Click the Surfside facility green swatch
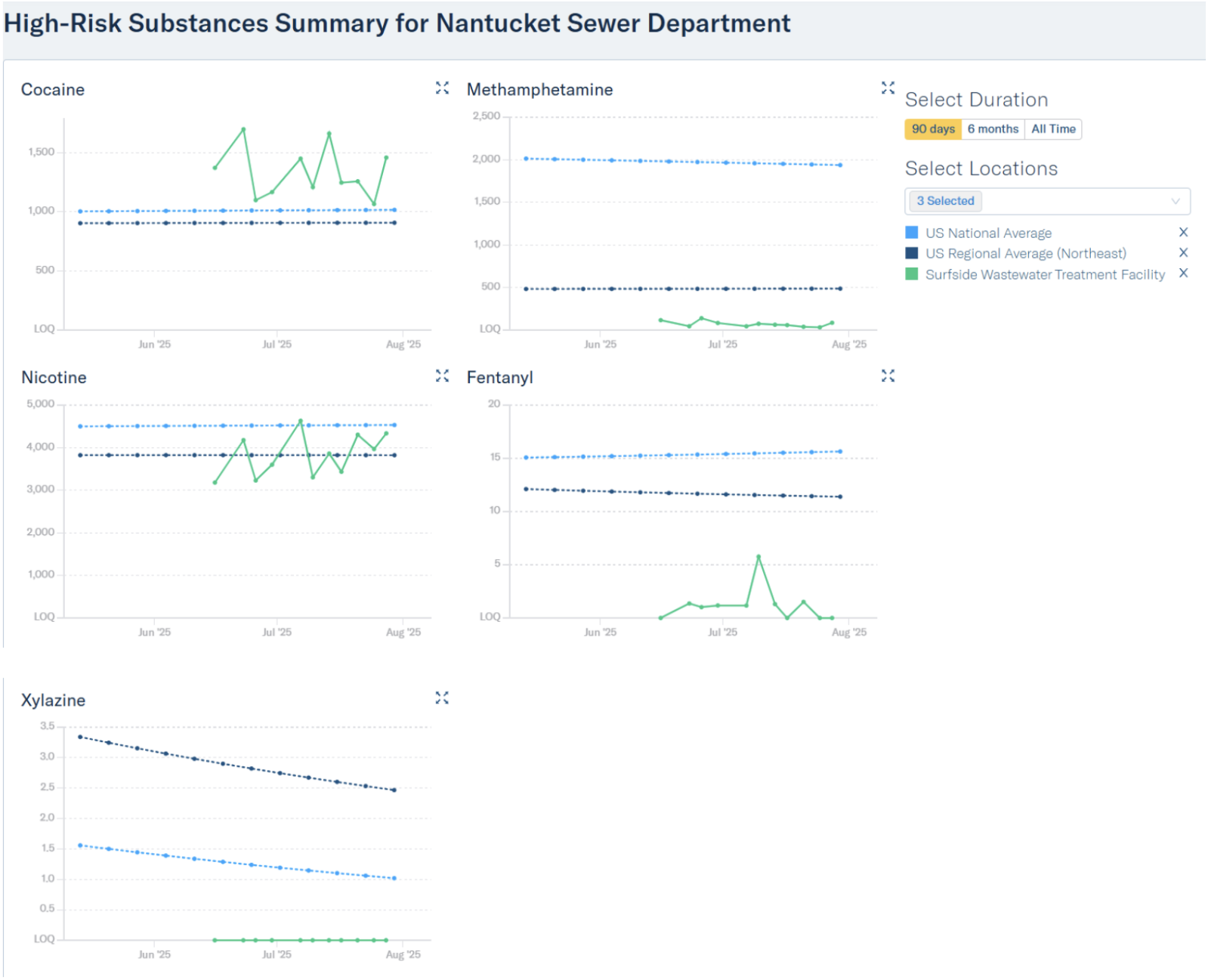 [x=912, y=274]
